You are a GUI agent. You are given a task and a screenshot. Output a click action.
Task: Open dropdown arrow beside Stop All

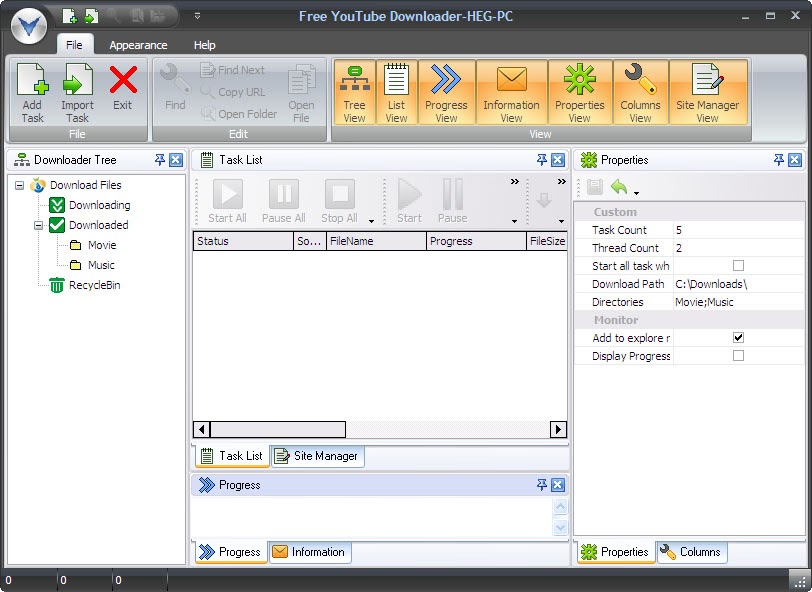[x=371, y=221]
